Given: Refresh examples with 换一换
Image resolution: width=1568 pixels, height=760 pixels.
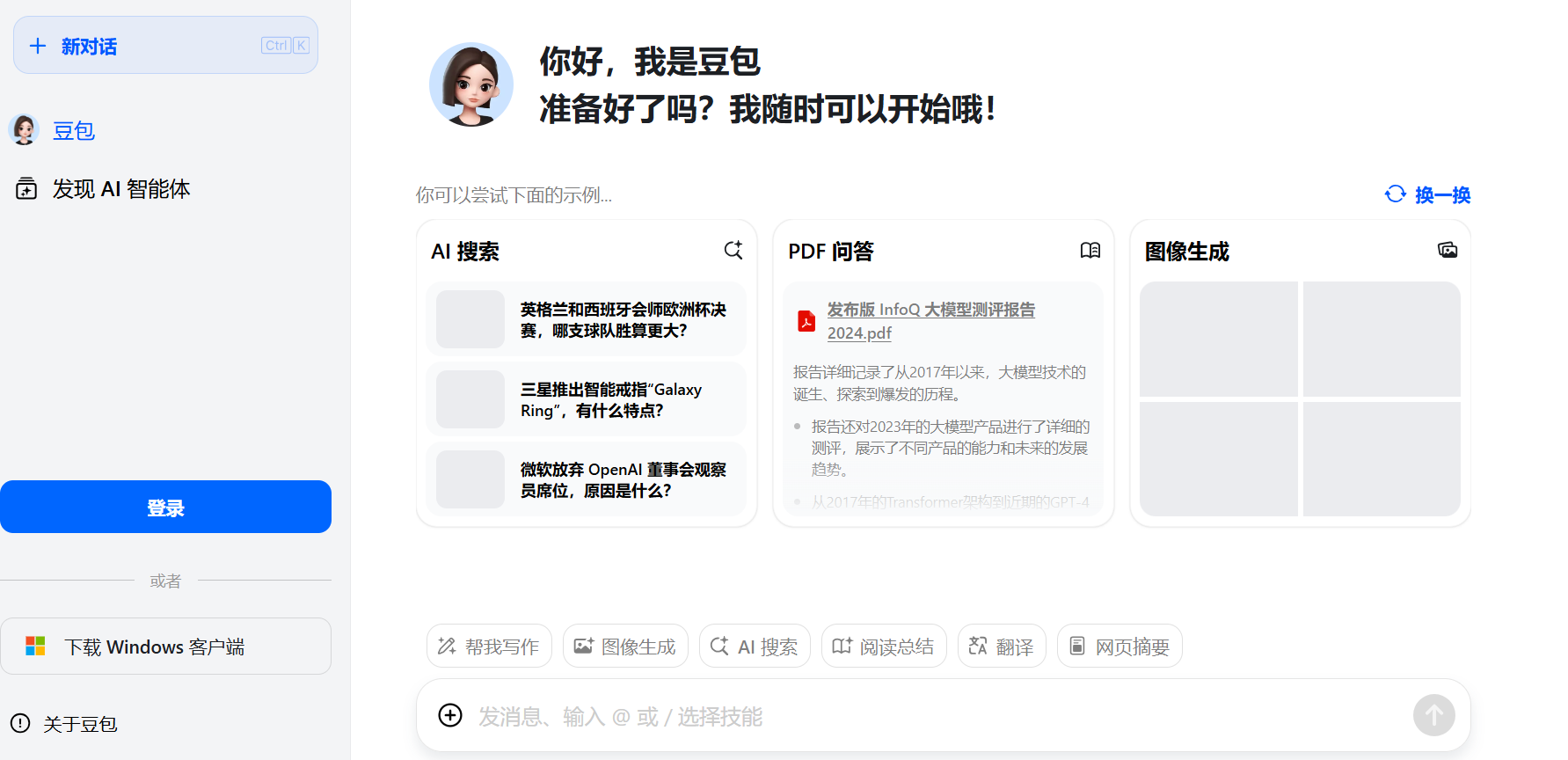Looking at the screenshot, I should tap(1427, 194).
